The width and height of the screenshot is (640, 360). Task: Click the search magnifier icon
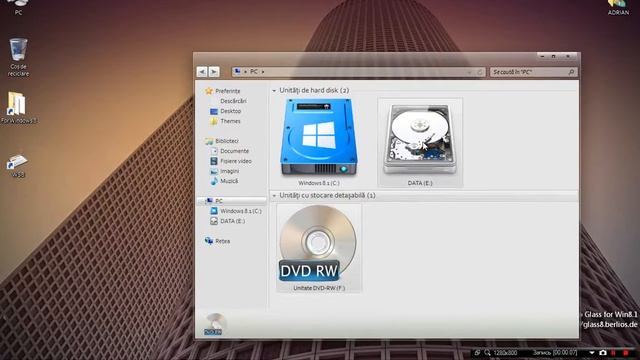[571, 72]
